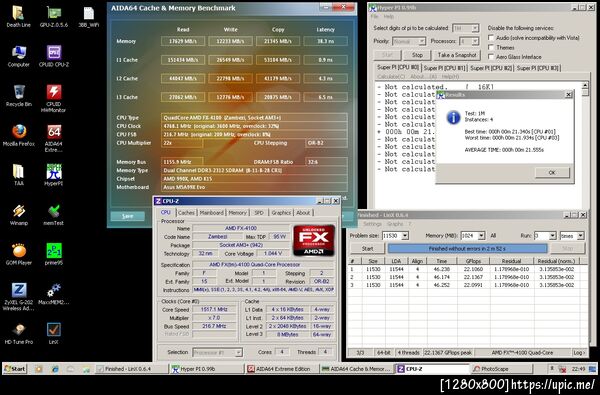Switch to Memory tab in CPU-Z
Viewport: 600px width, 395px height.
coord(238,212)
